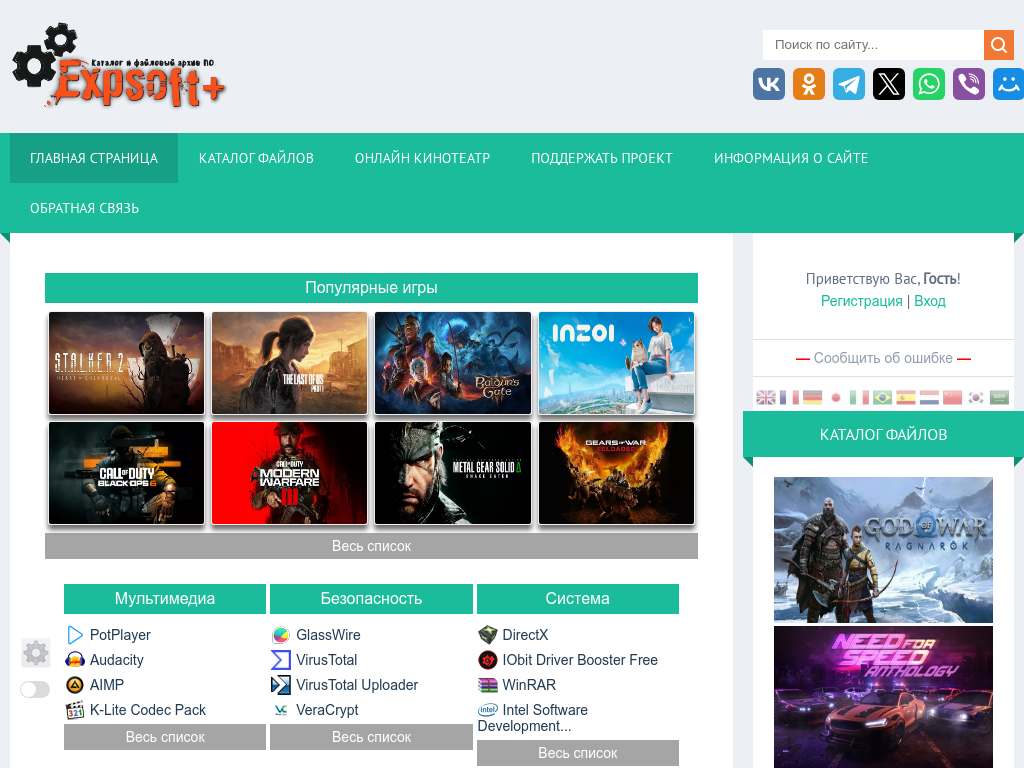
Task: Click the Регистрация link
Action: [x=861, y=301]
